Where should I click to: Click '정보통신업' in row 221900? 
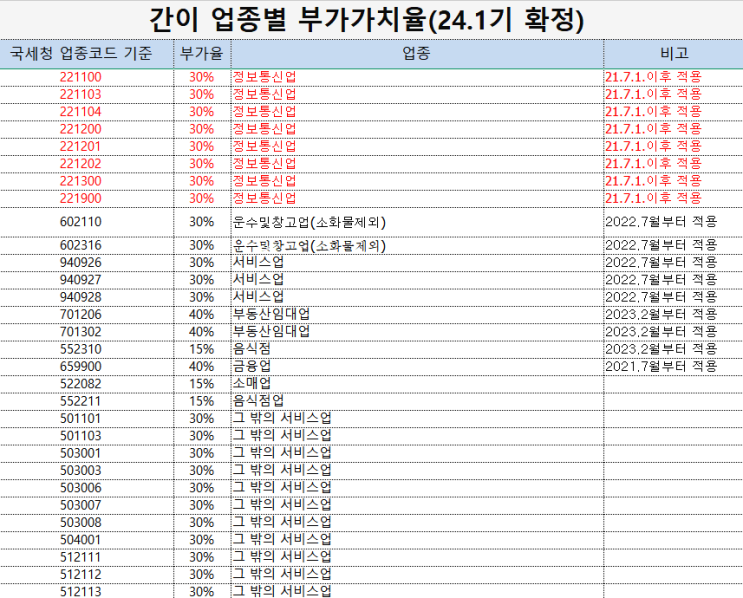[x=264, y=198]
